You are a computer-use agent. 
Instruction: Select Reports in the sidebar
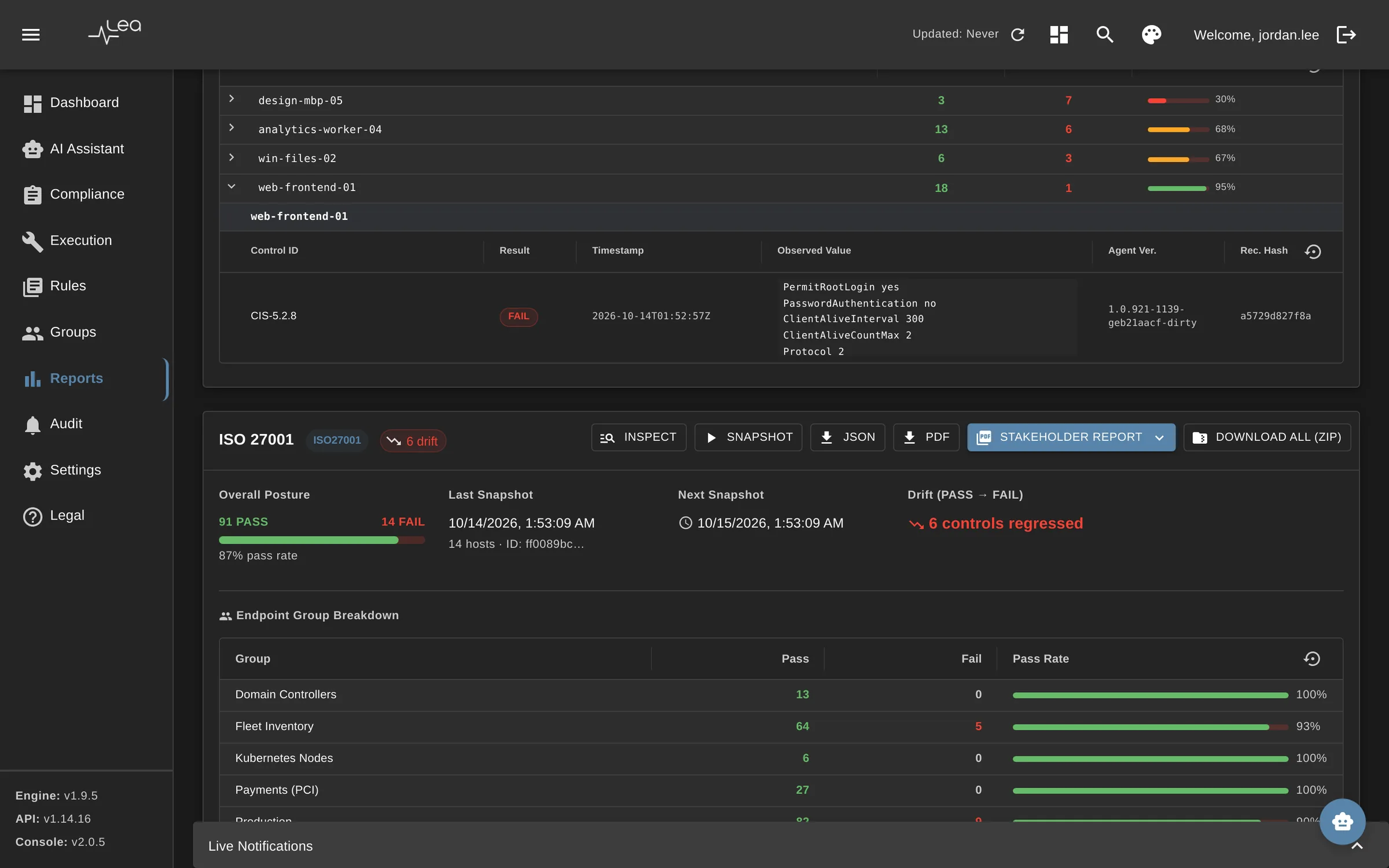87,378
